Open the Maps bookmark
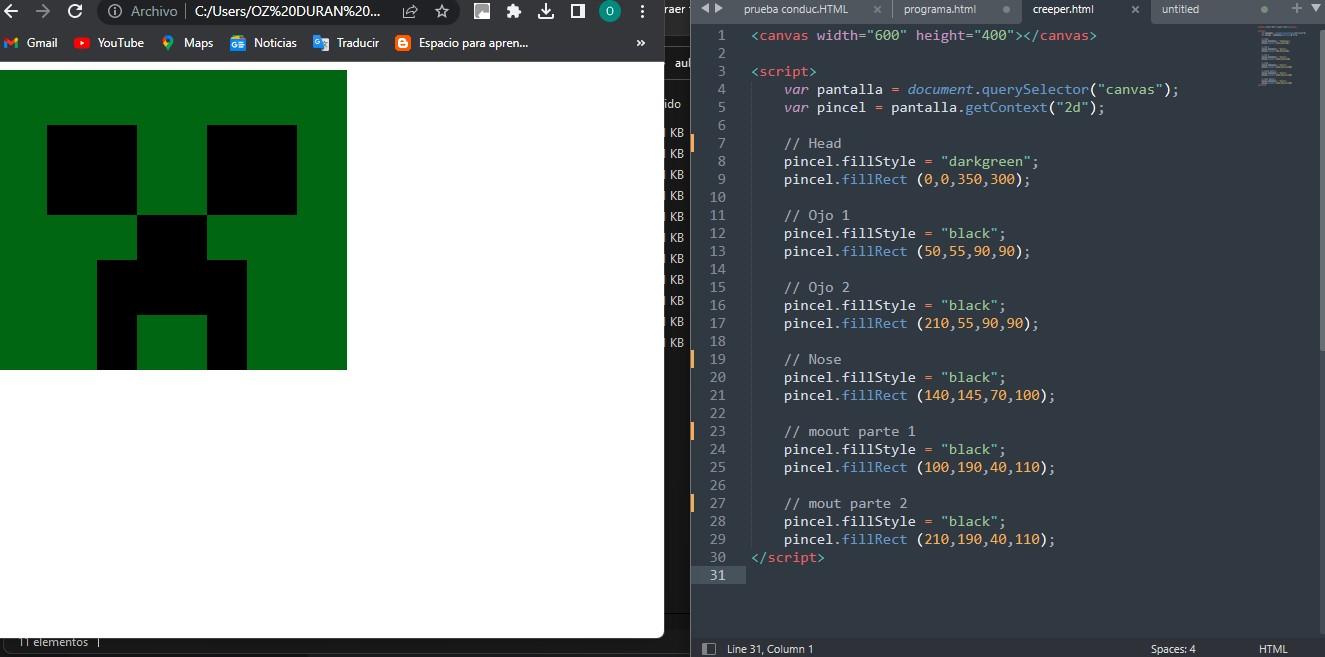This screenshot has height=657, width=1325. coord(187,43)
